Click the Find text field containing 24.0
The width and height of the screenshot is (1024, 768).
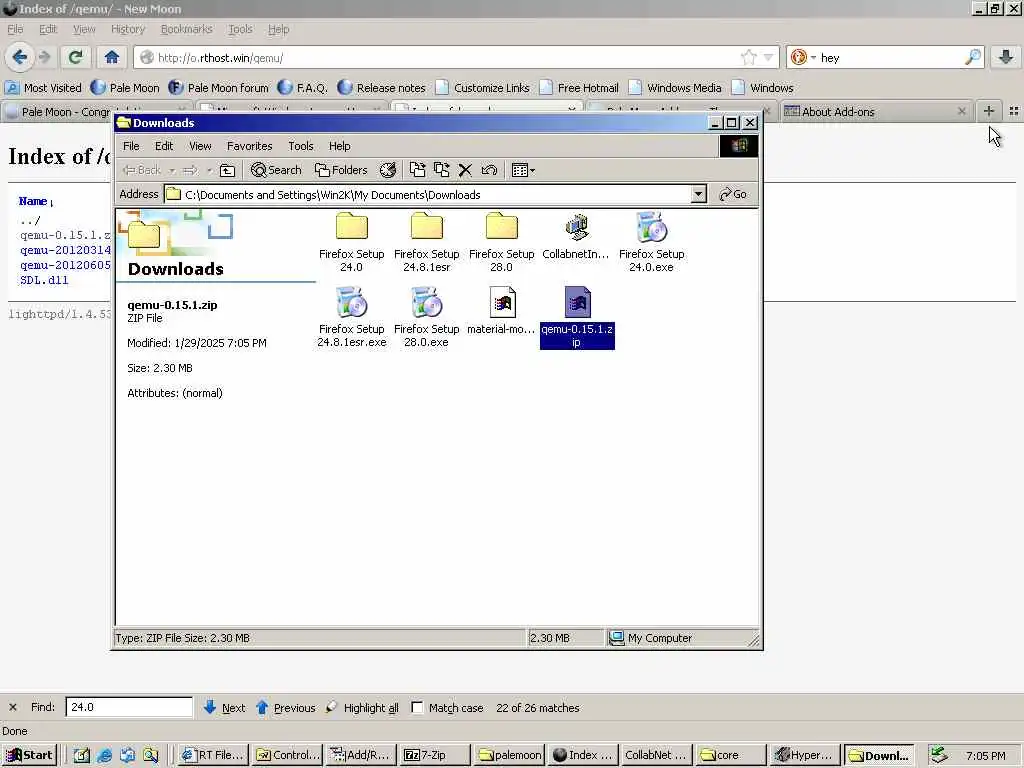click(129, 707)
